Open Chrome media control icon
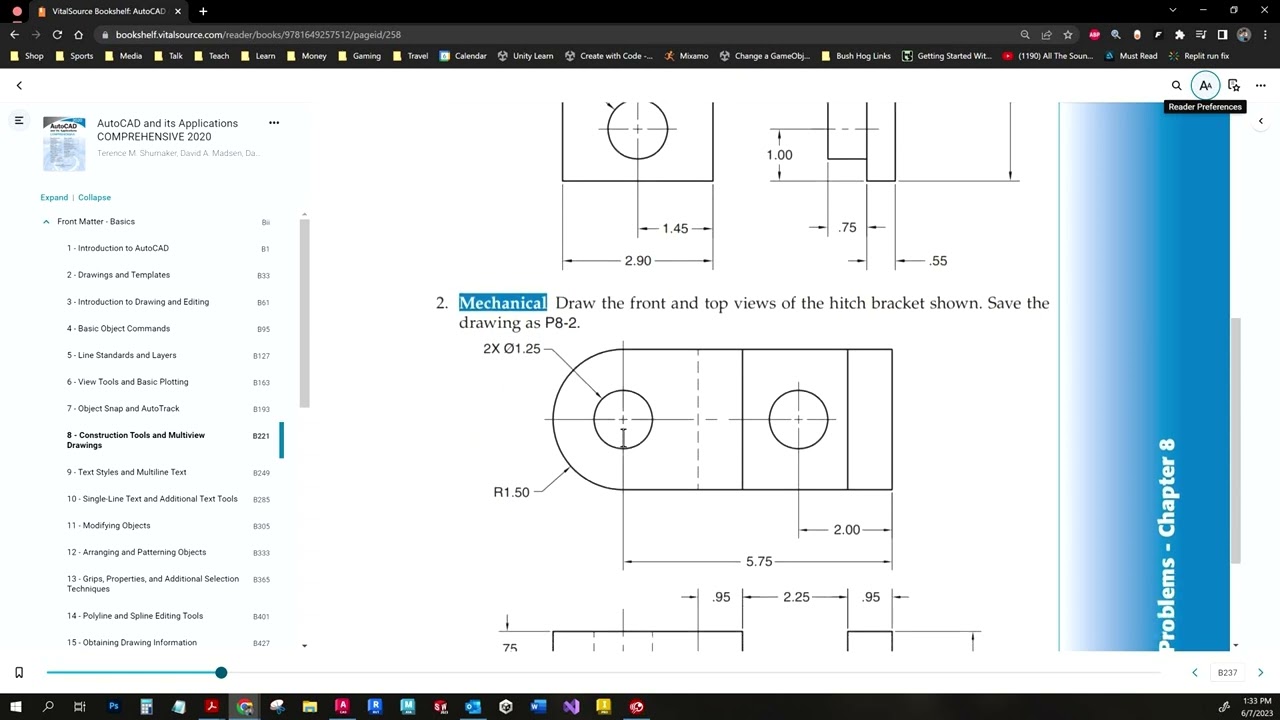This screenshot has height=720, width=1280. (x=1201, y=34)
